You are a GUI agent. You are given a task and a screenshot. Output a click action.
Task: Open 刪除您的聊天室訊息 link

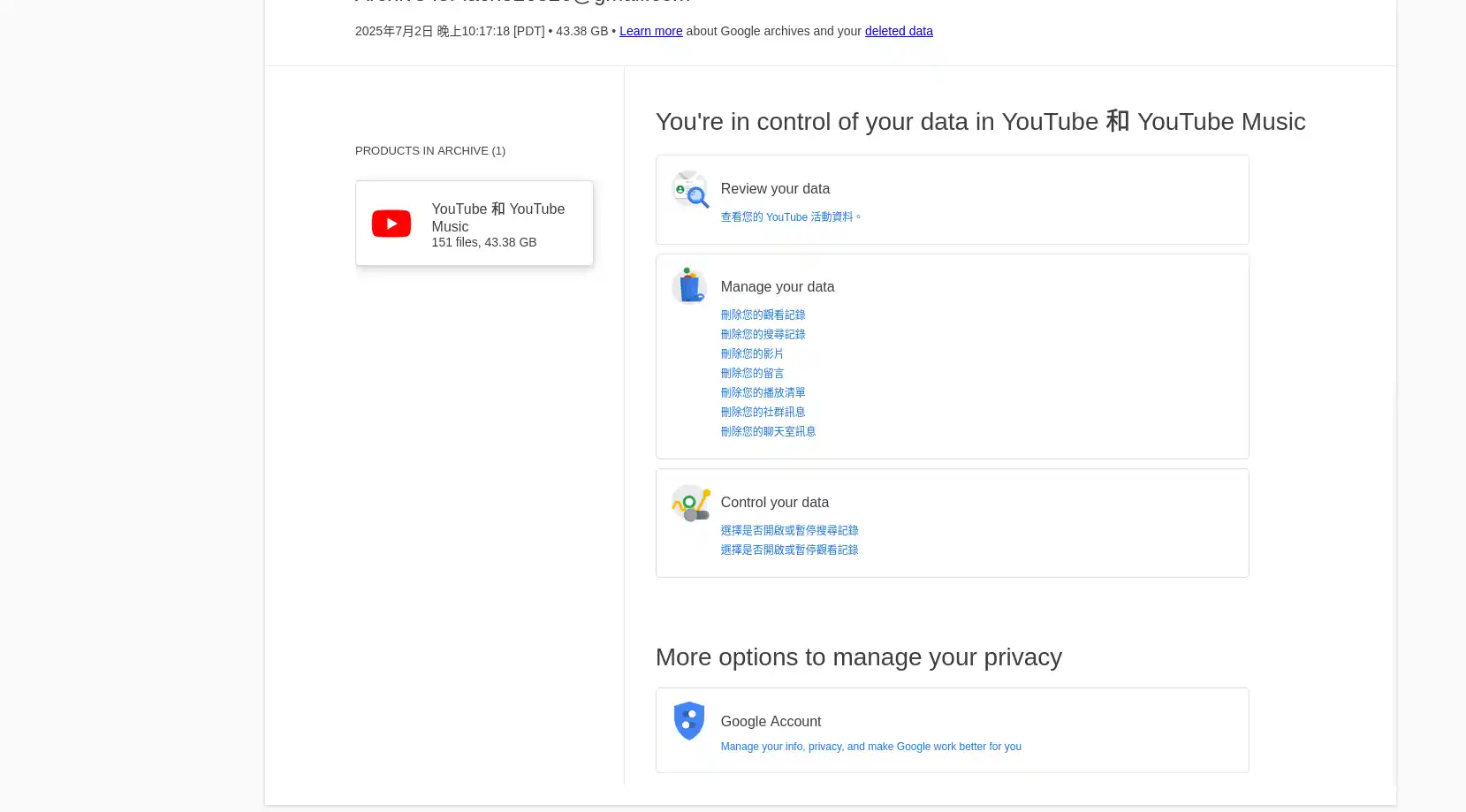768,431
